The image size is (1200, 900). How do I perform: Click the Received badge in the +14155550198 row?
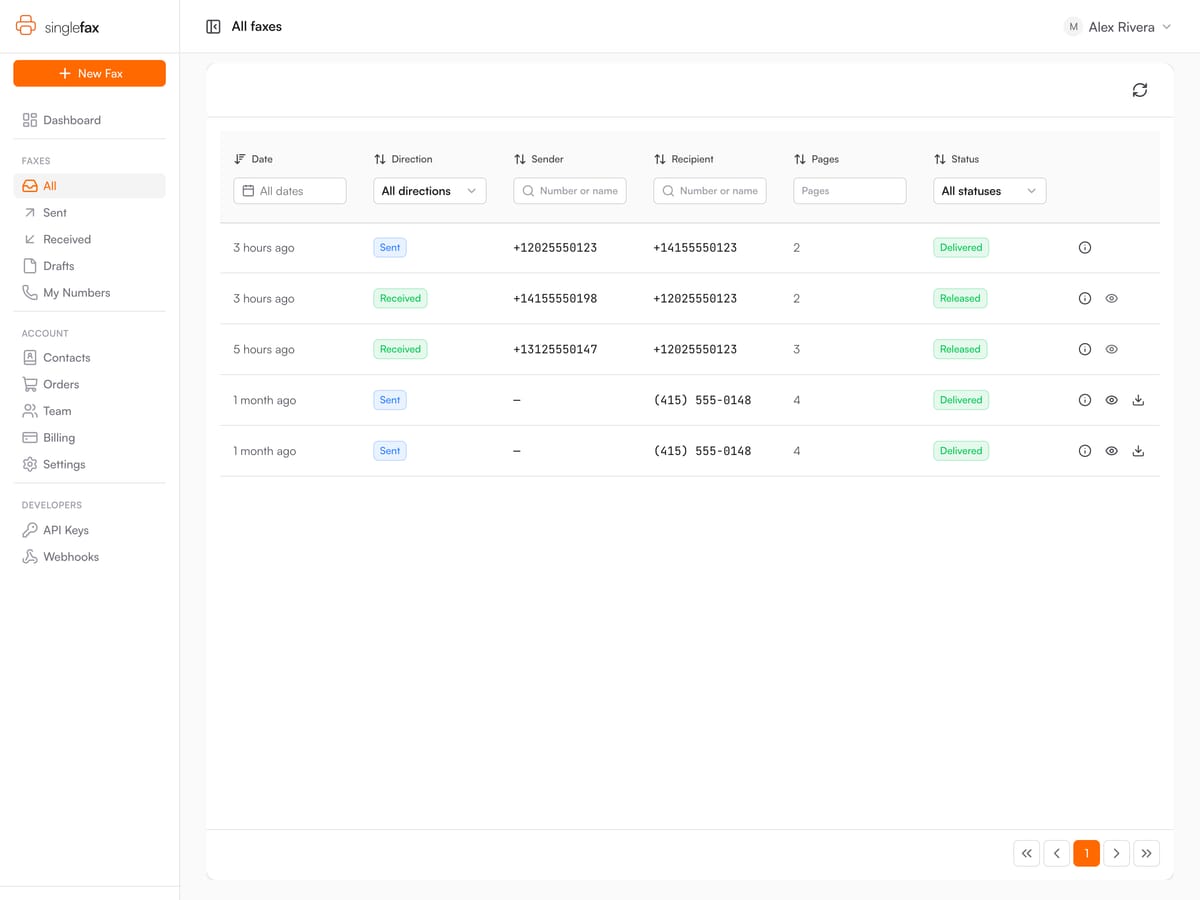(400, 299)
